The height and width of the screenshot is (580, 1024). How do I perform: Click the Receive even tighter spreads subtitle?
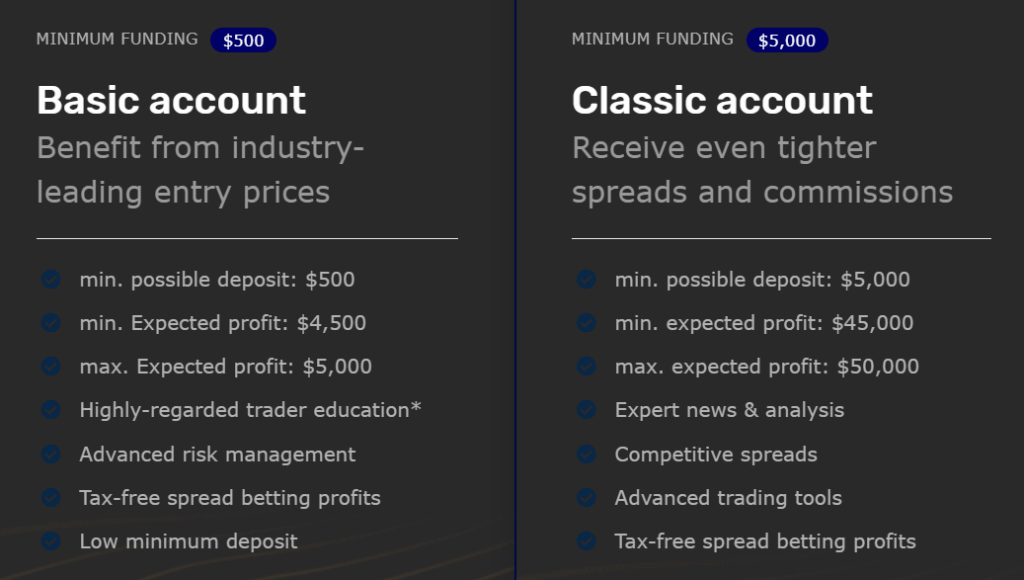point(762,170)
